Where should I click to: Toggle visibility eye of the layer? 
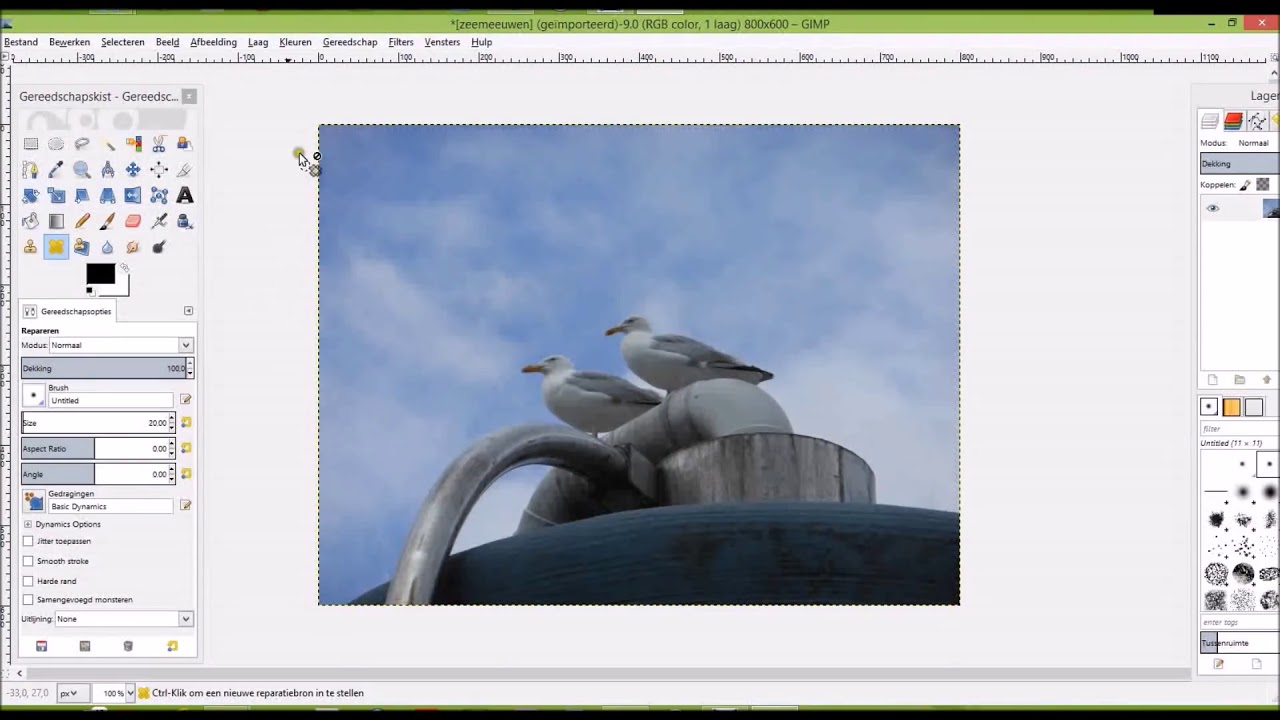pos(1213,208)
